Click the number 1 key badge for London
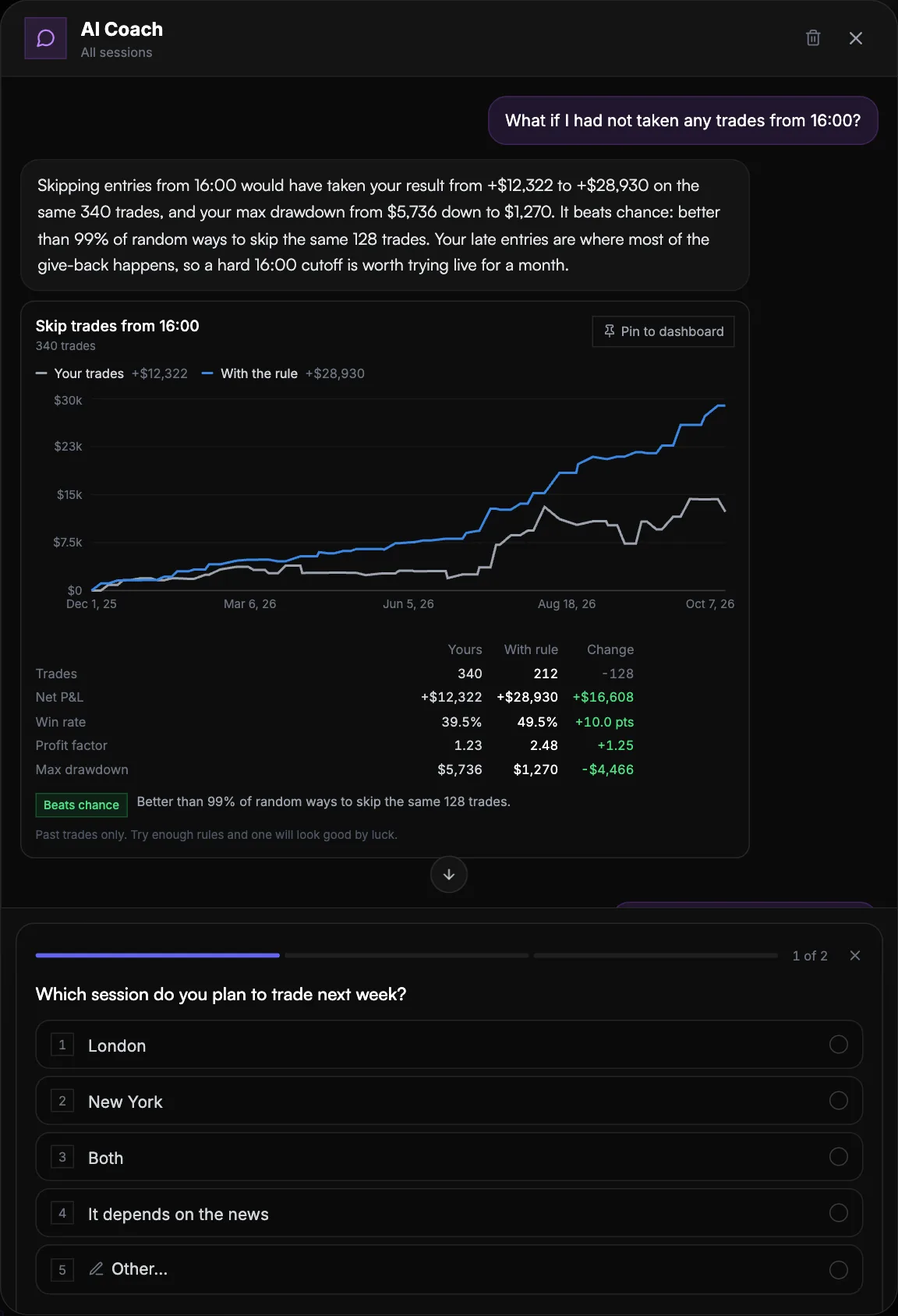 coord(62,1045)
